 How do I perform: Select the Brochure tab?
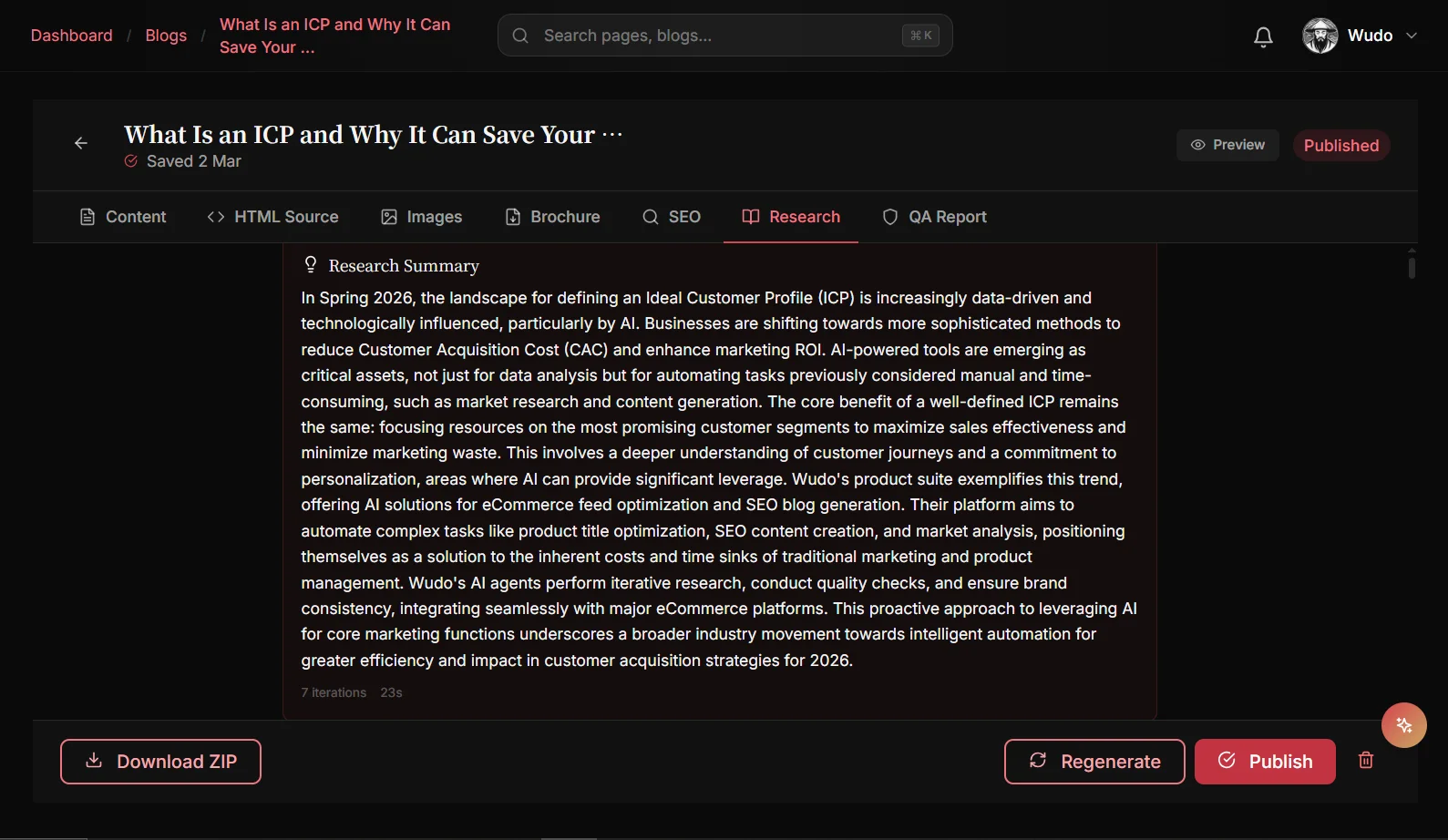[553, 217]
